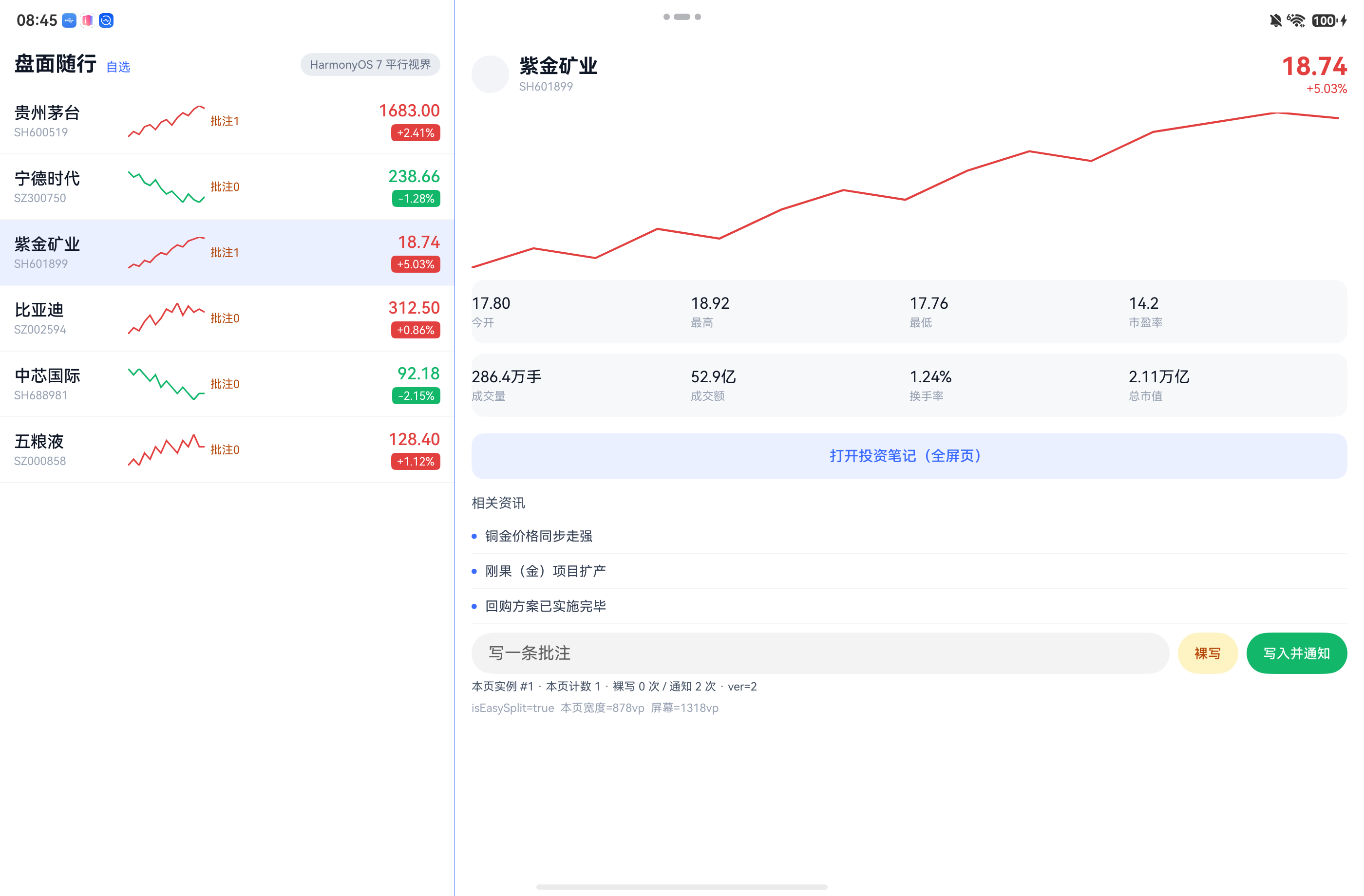
Task: Click the 自选 tab label
Action: coord(118,67)
